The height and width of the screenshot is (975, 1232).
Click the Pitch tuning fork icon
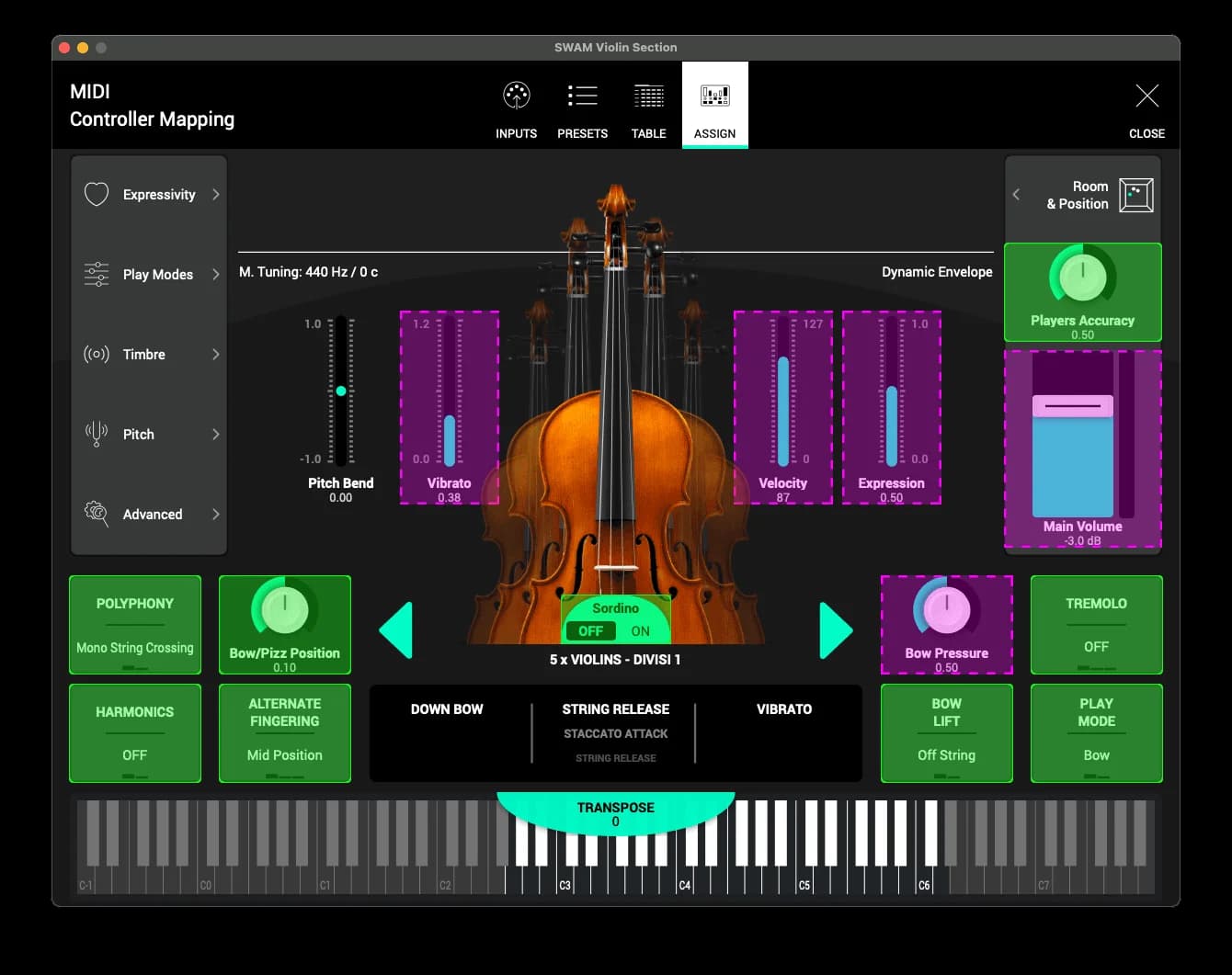tap(97, 434)
